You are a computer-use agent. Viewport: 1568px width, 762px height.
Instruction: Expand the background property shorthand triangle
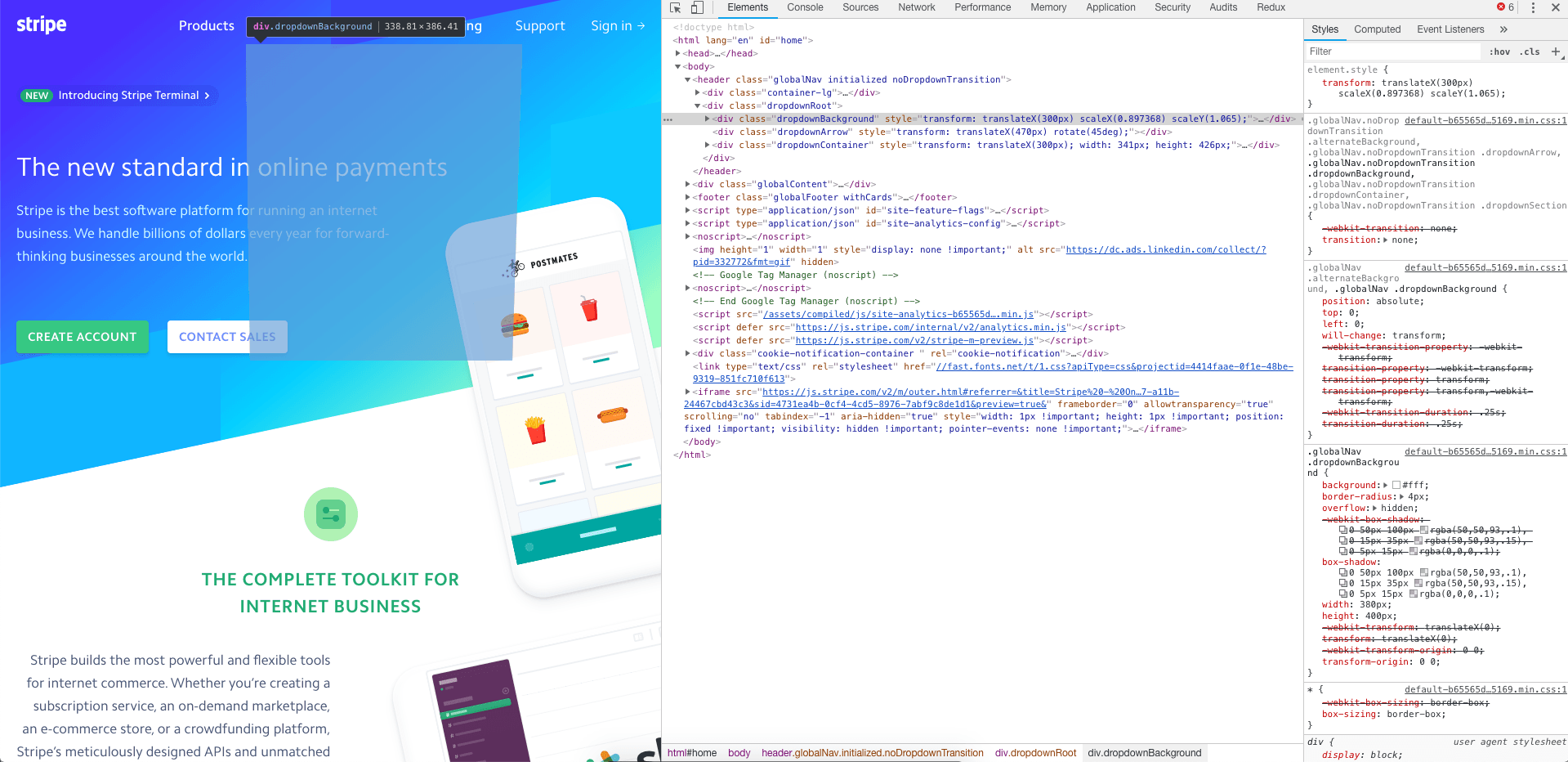1386,486
